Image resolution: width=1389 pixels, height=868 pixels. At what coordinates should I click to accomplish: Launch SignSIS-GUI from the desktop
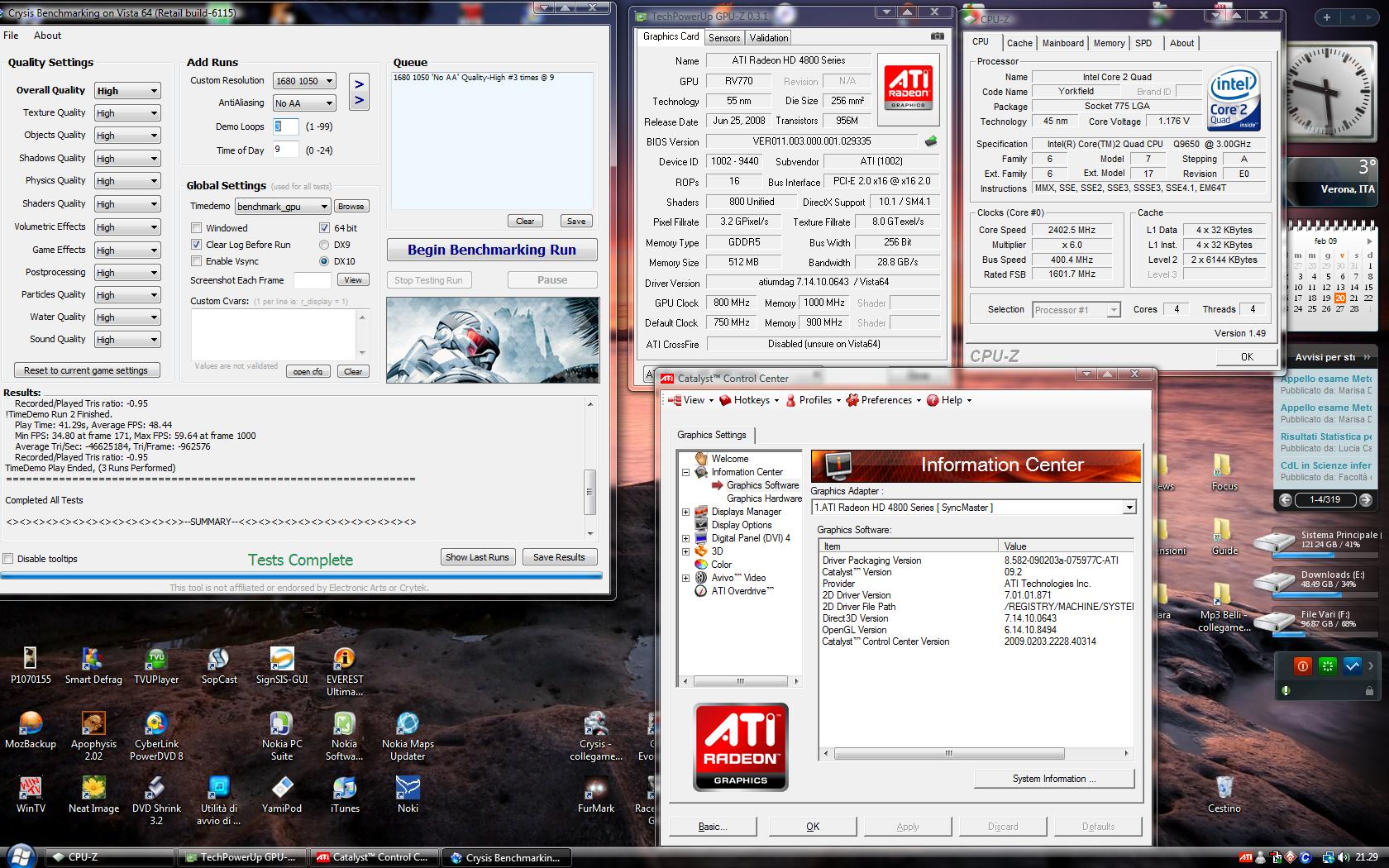coord(282,665)
